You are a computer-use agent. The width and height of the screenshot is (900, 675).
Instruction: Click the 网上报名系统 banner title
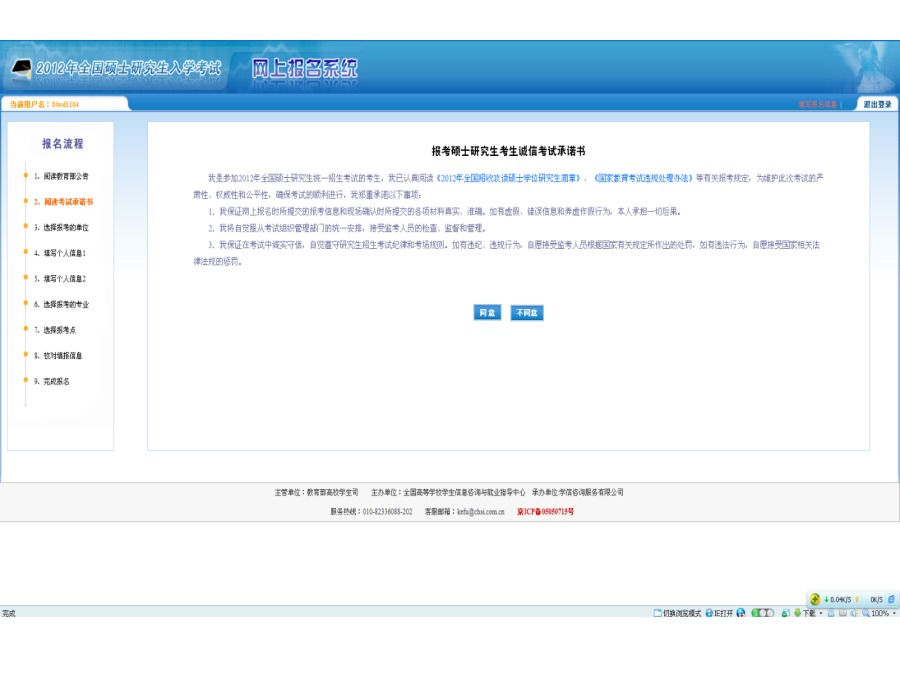tap(304, 68)
